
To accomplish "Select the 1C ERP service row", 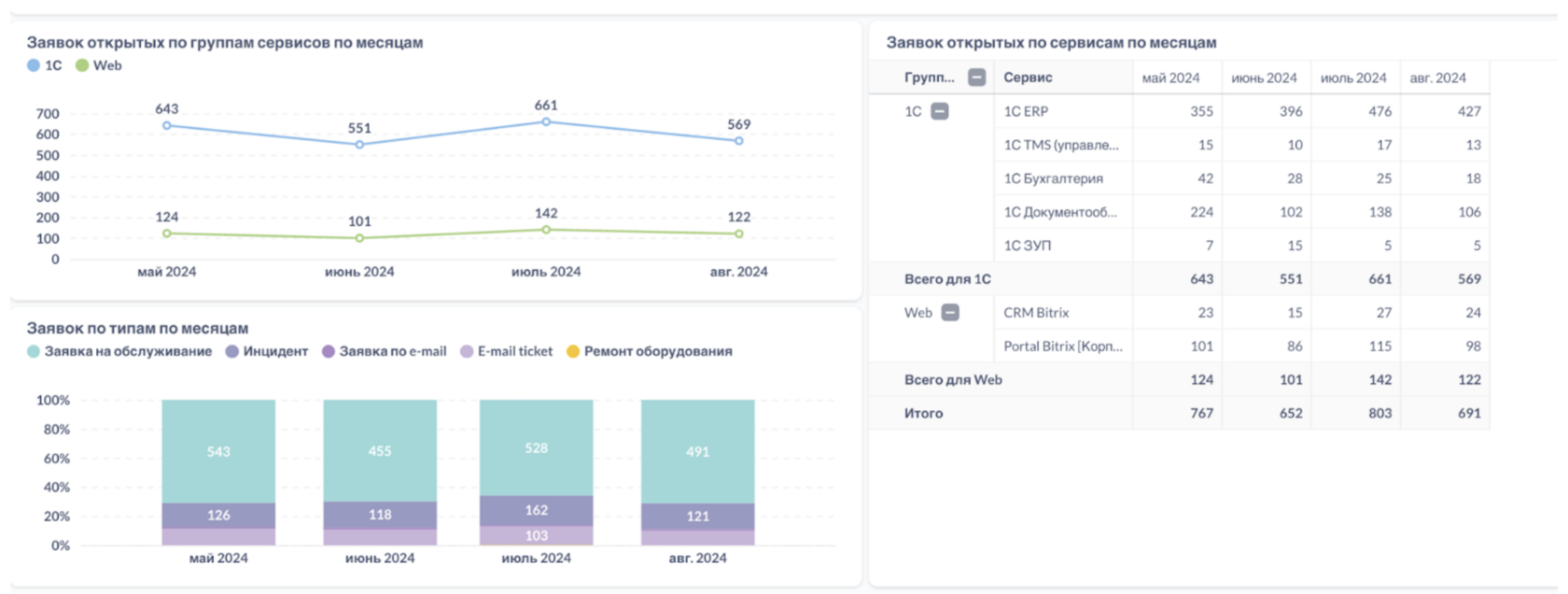I will [x=1026, y=111].
